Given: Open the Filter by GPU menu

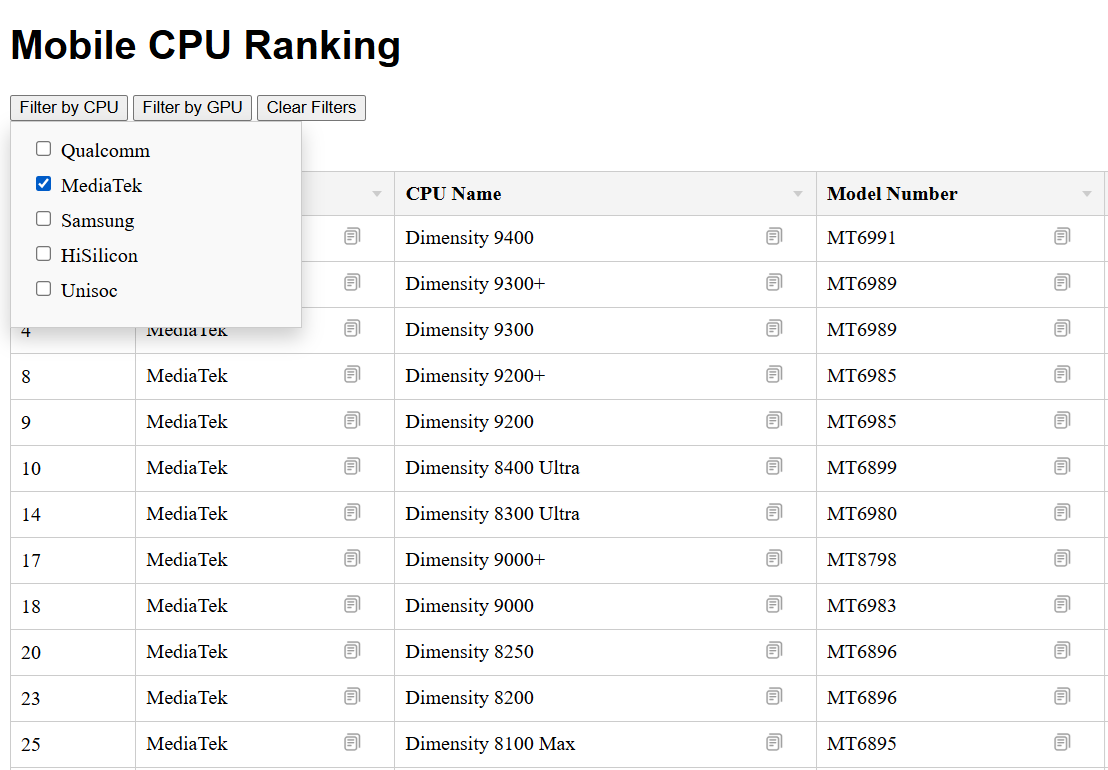Looking at the screenshot, I should [192, 107].
